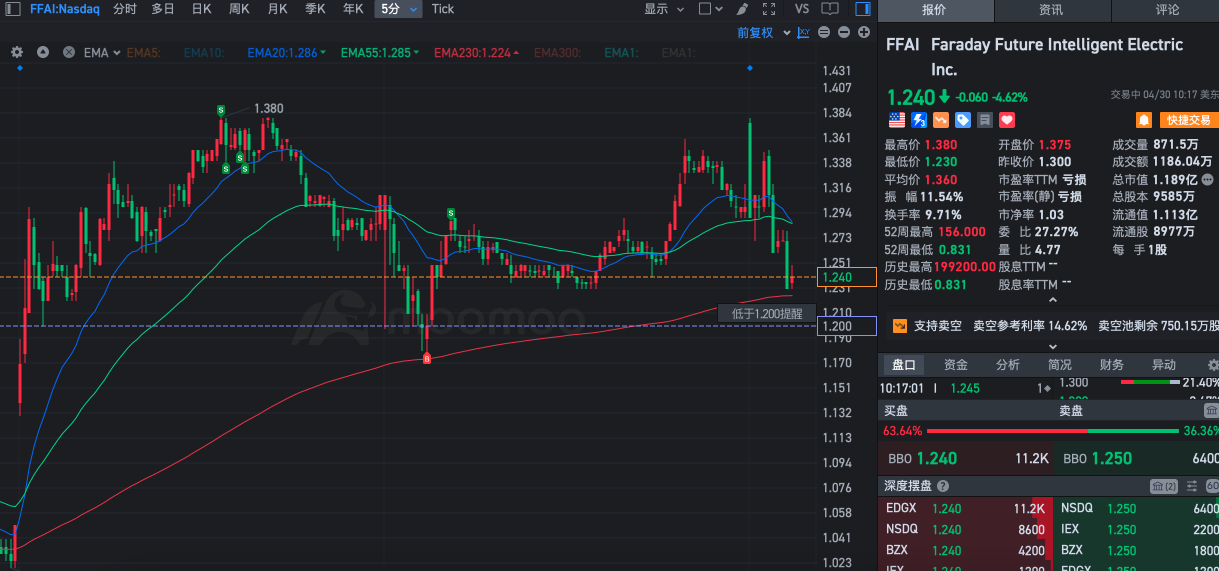
Task: Click the 快捷交易 quick trade button
Action: pos(1188,120)
